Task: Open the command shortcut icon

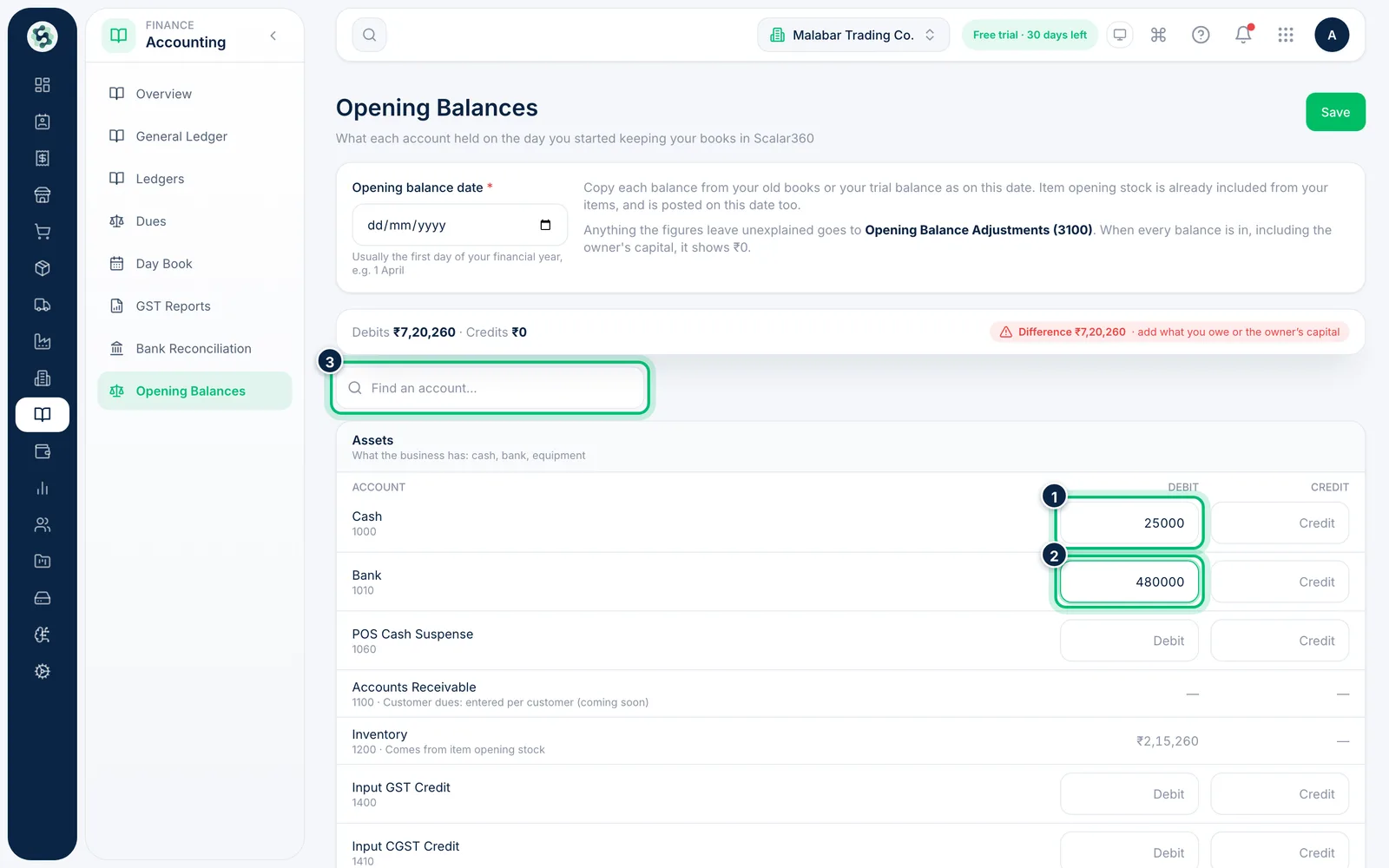Action: coord(1158,35)
